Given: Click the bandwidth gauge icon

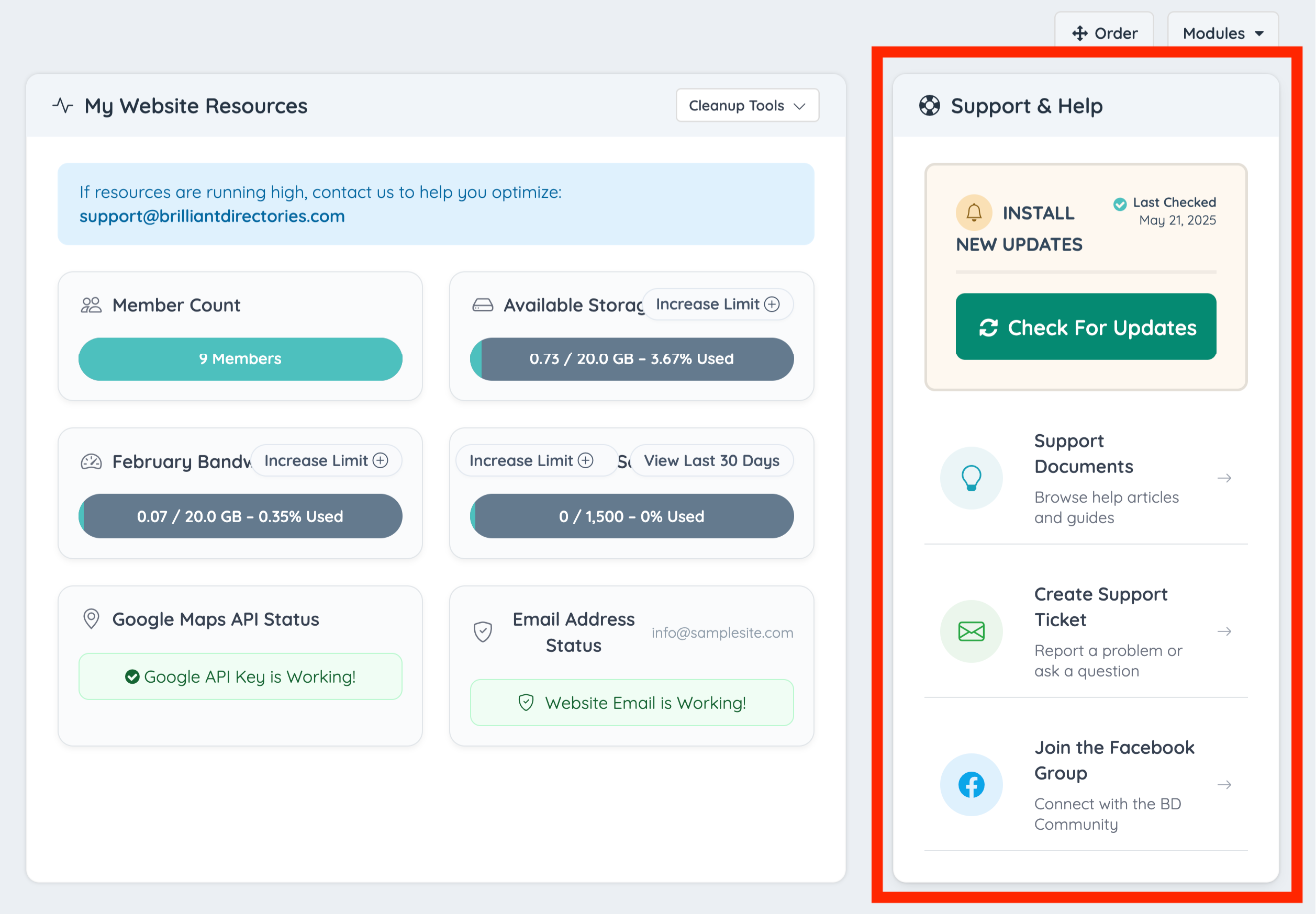Looking at the screenshot, I should coord(91,461).
